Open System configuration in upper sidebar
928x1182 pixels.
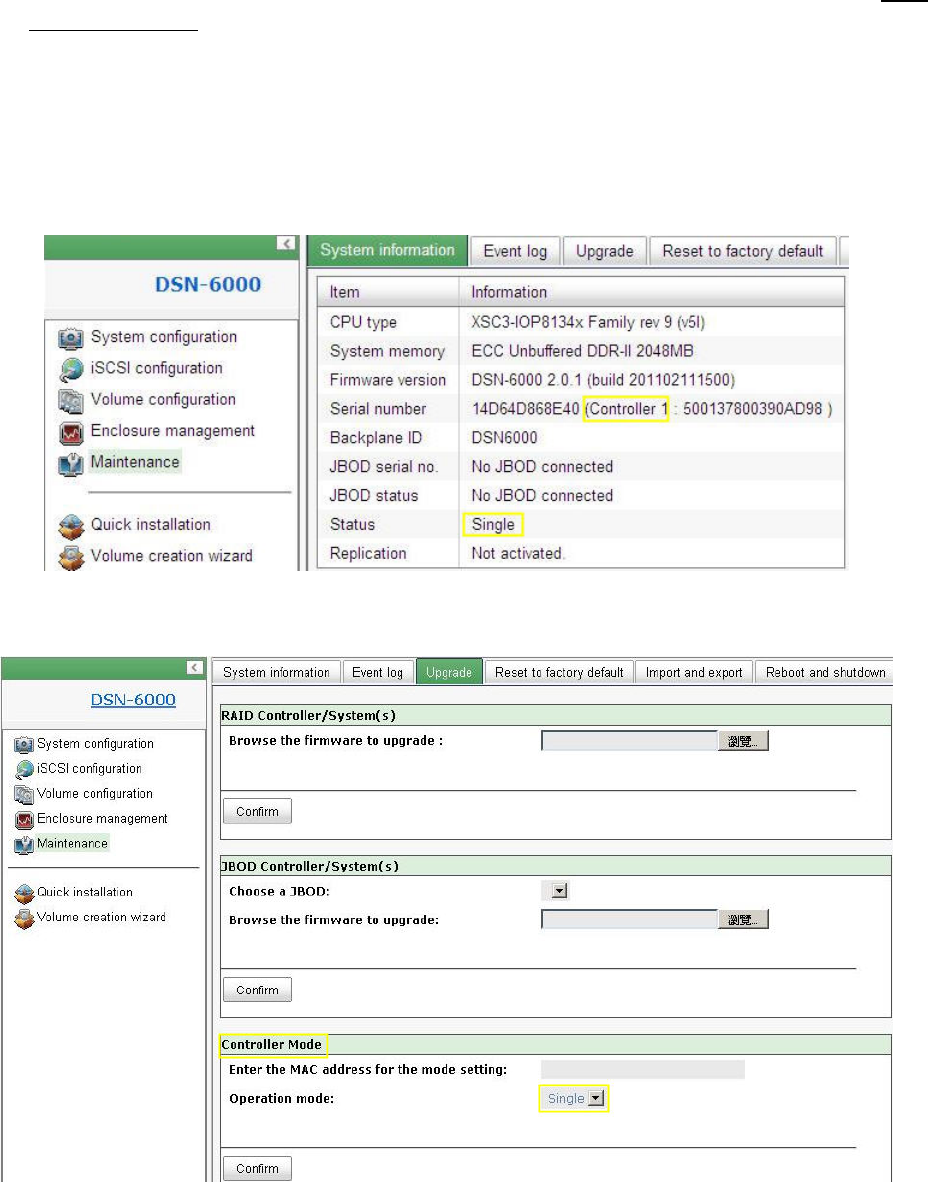164,337
